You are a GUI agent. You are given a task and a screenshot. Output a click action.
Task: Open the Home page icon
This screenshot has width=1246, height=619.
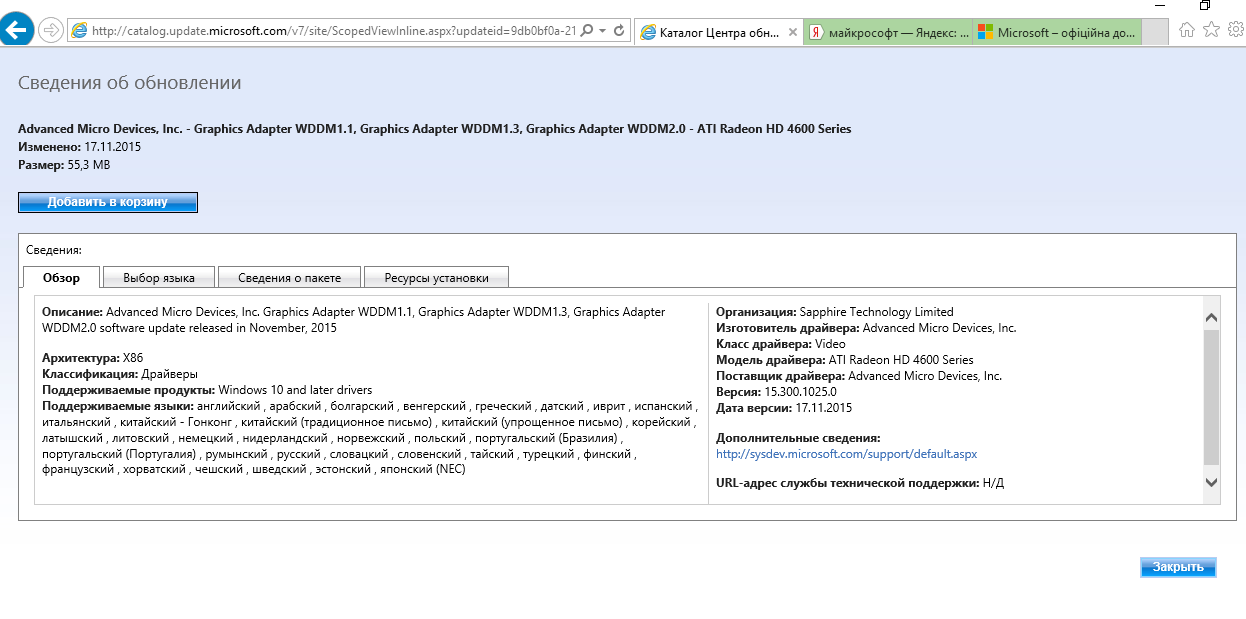tap(1187, 30)
